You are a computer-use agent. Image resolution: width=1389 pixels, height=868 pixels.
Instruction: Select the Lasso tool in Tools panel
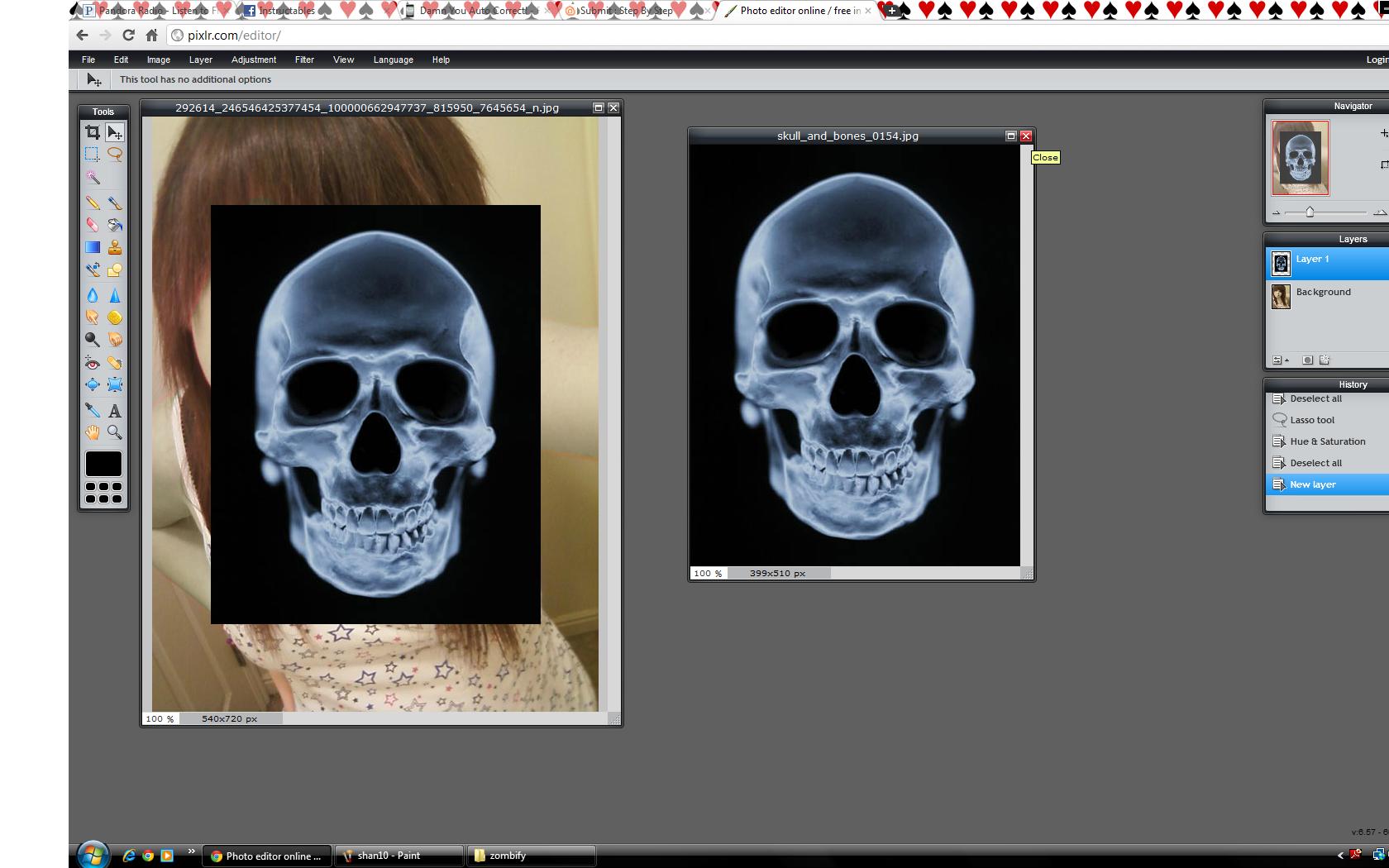[x=115, y=155]
